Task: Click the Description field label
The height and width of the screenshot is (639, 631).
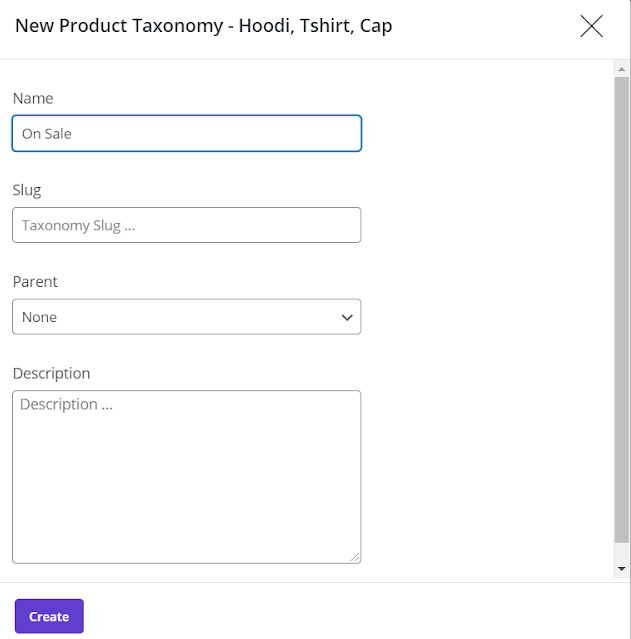Action: tap(51, 373)
